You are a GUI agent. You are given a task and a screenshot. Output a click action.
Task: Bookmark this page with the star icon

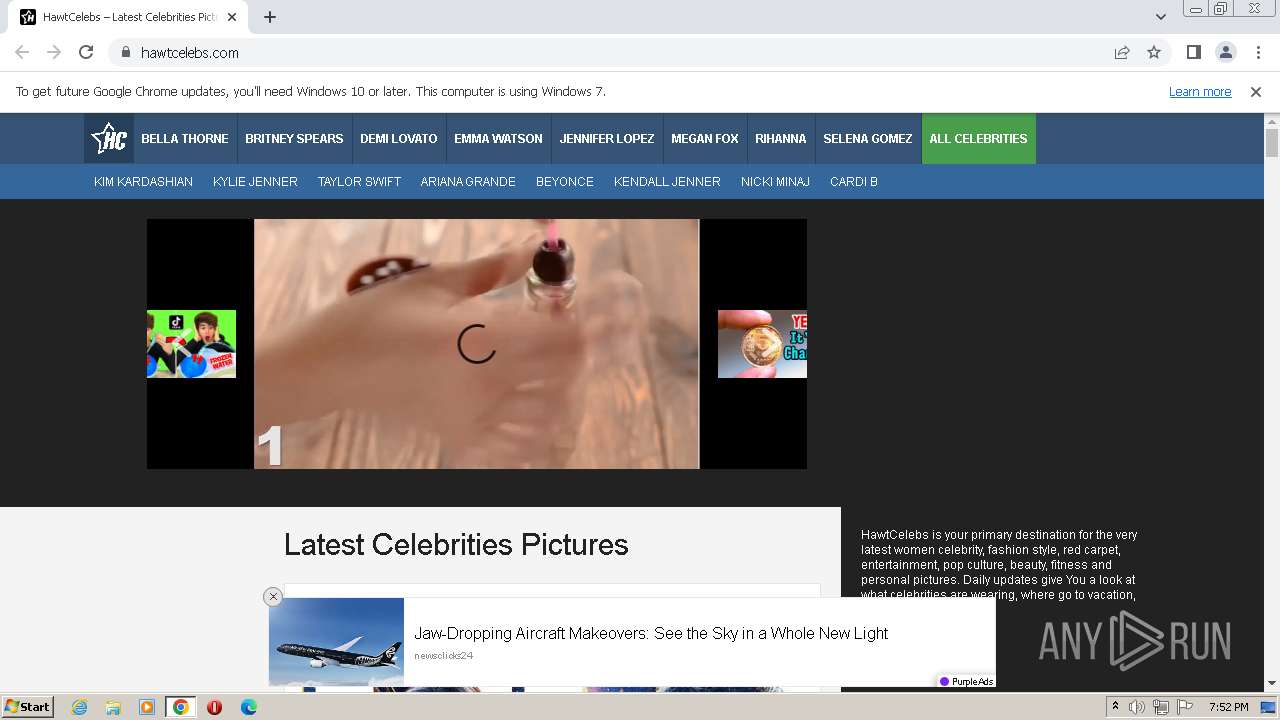coord(1154,52)
